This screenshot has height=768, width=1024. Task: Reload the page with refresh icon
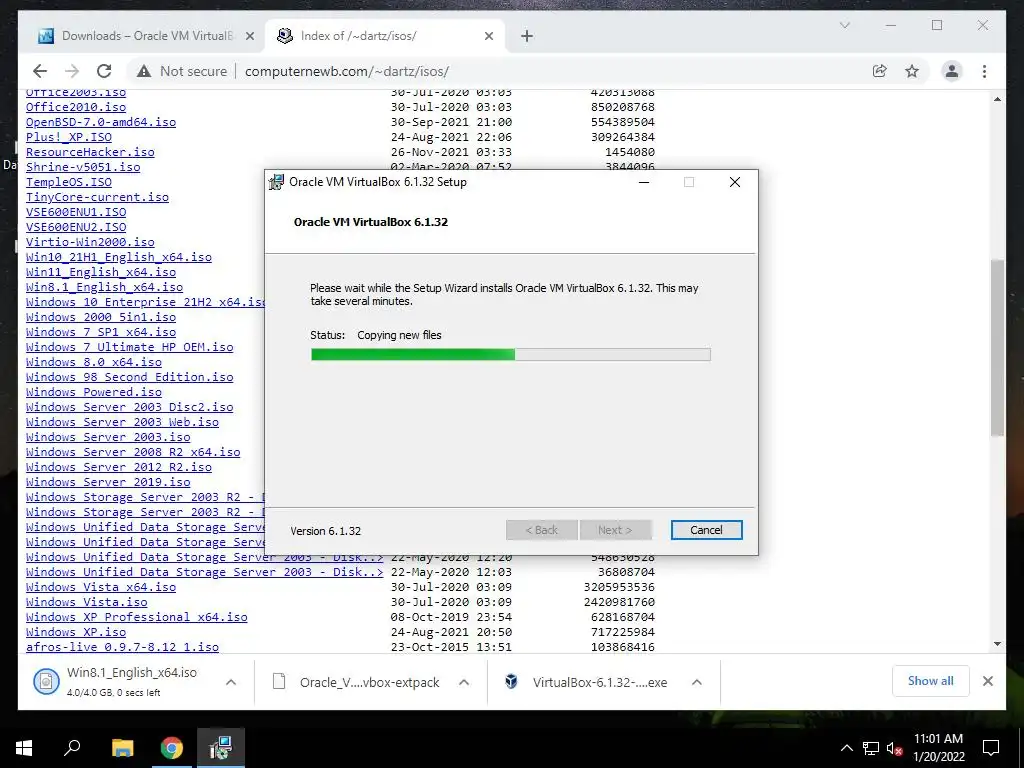pos(104,71)
